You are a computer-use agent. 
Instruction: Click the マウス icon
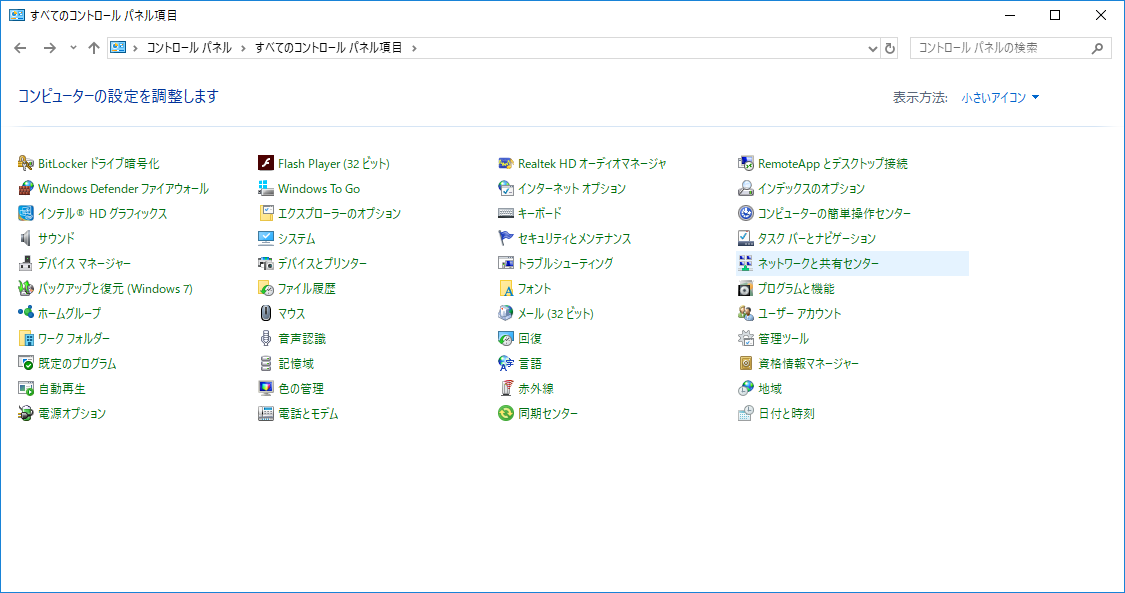tap(266, 313)
